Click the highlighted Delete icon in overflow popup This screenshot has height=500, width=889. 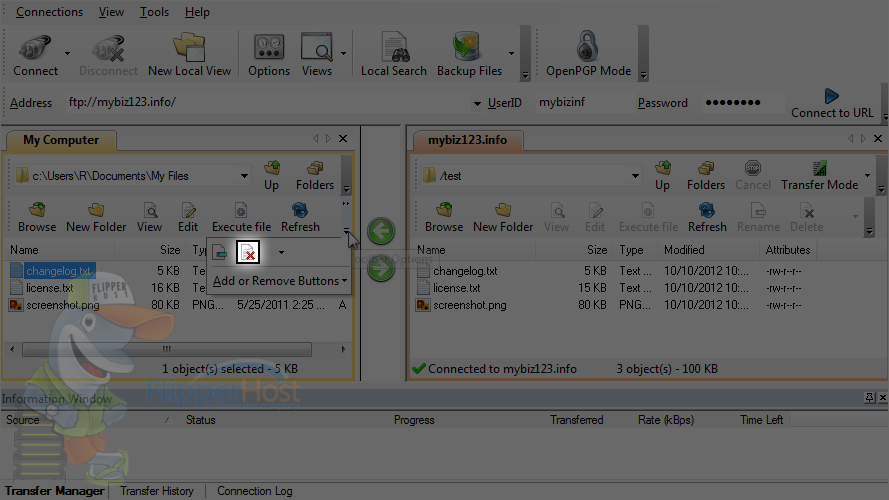tap(248, 252)
